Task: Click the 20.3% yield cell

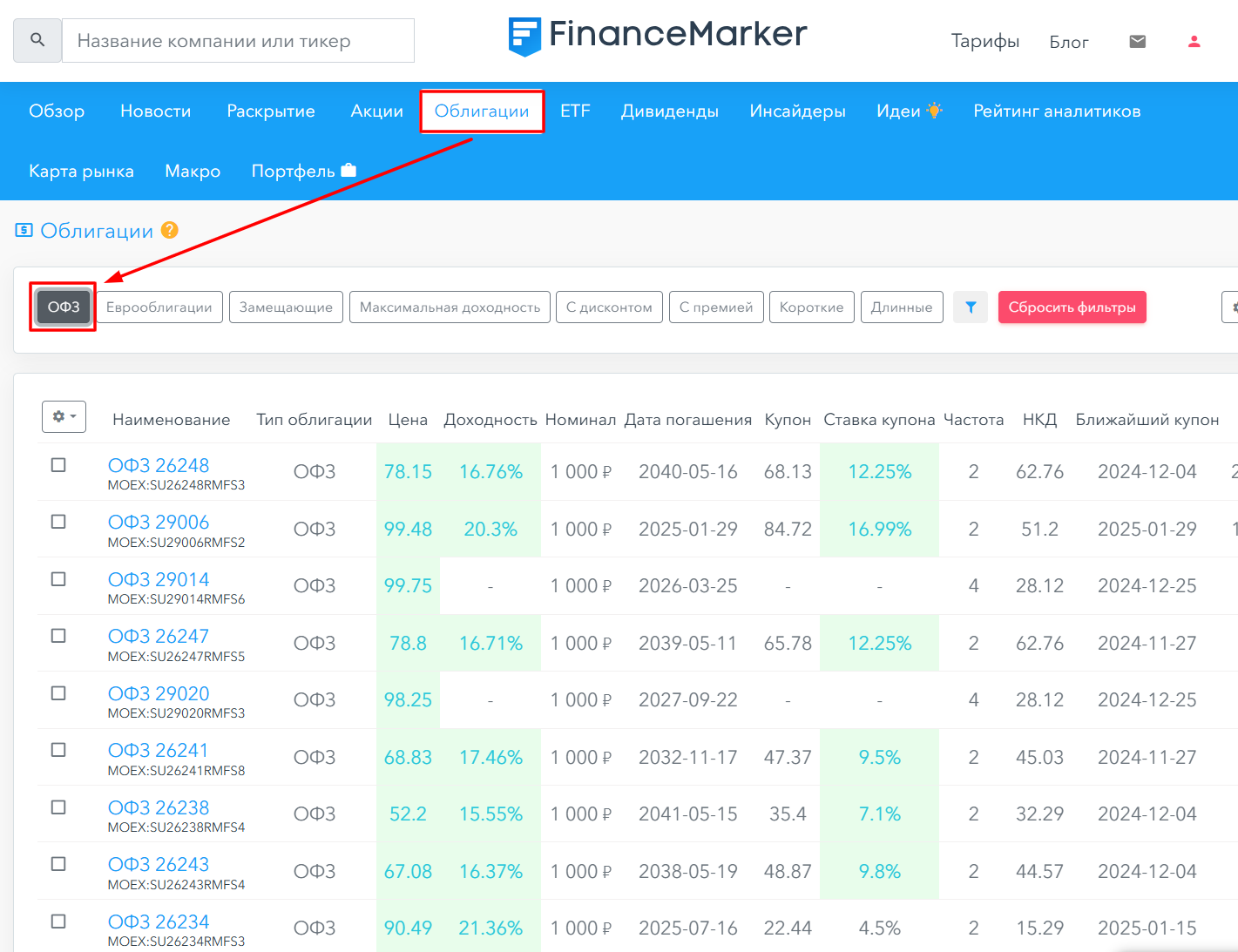Action: click(x=490, y=529)
